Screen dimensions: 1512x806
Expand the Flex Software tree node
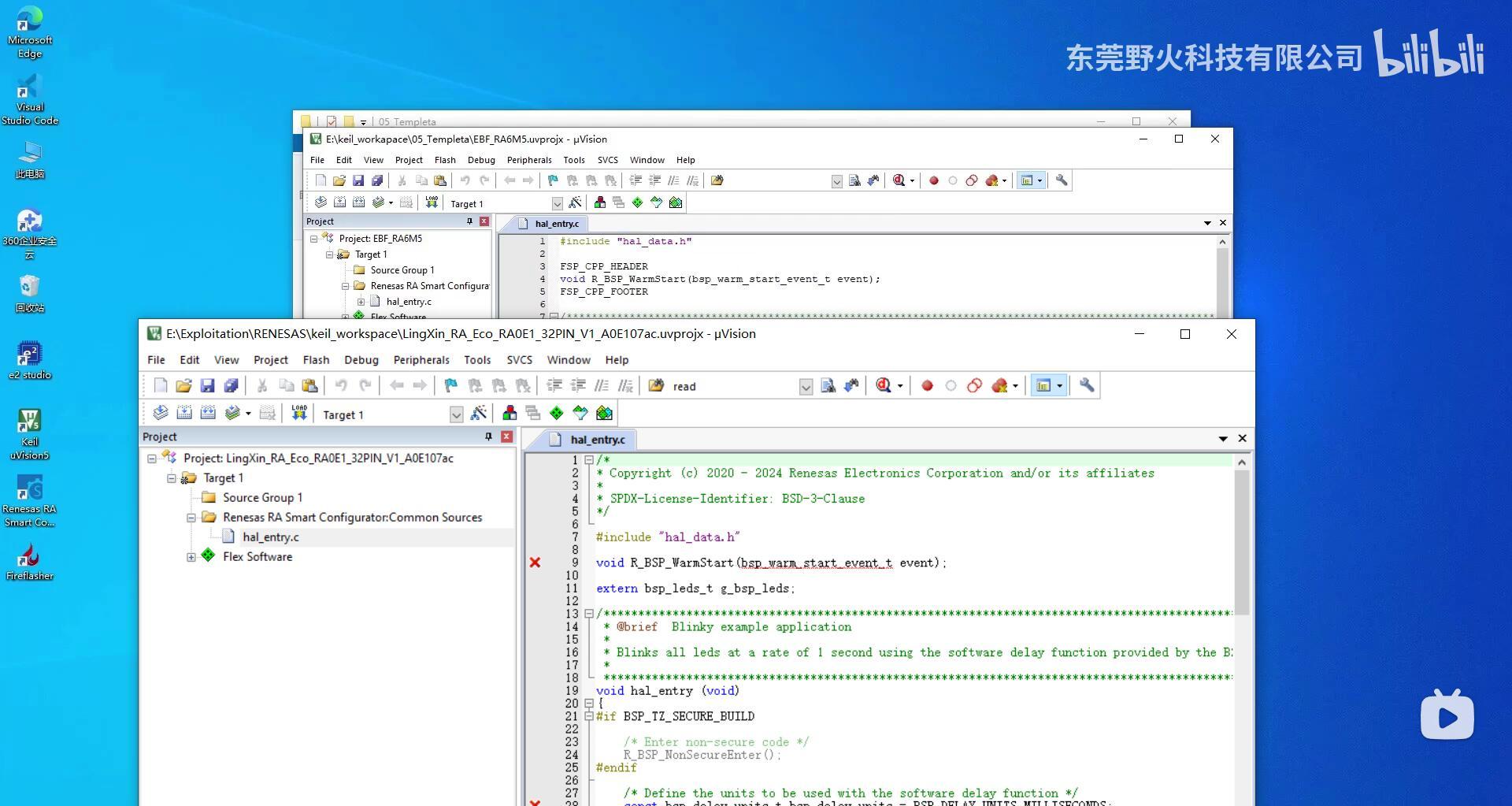point(191,557)
